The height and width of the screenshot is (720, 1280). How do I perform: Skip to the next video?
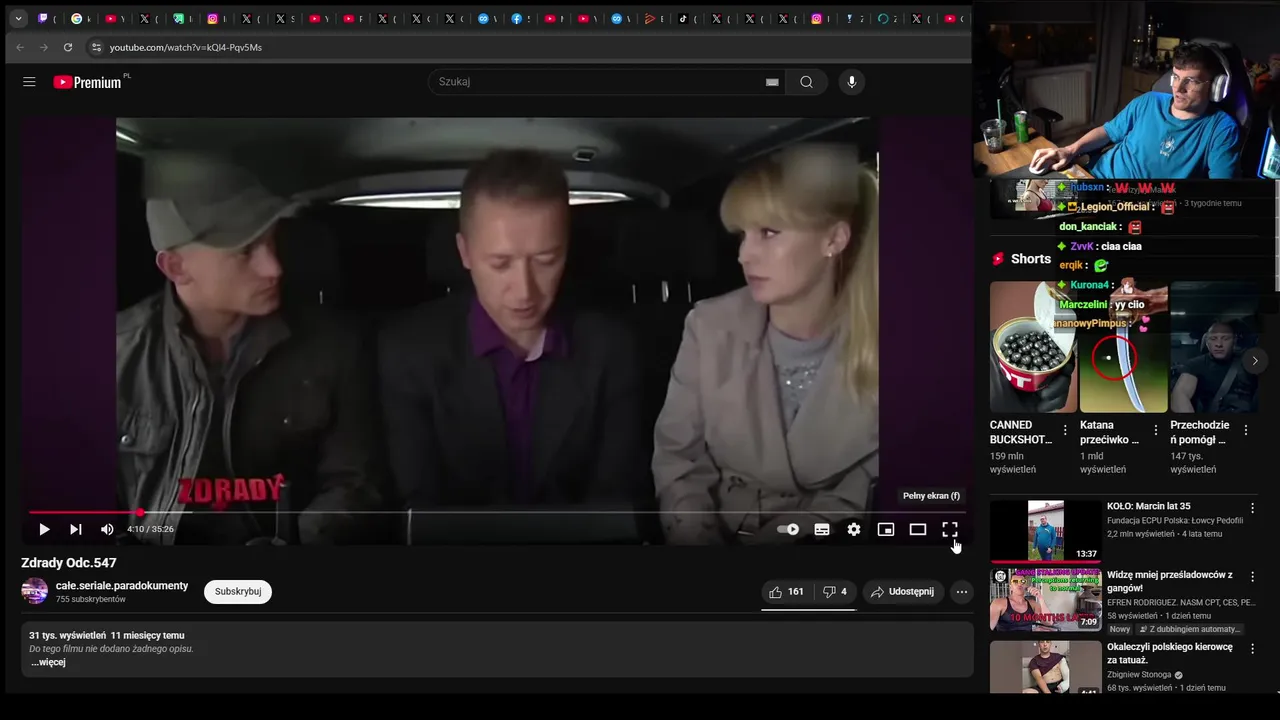[x=75, y=529]
